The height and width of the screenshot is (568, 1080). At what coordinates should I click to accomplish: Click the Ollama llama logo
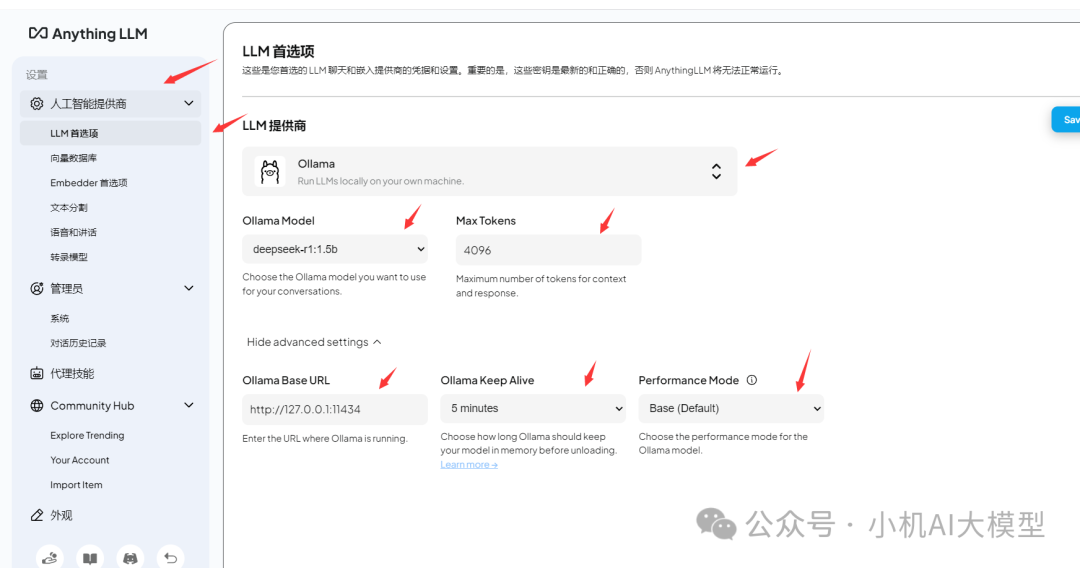click(x=270, y=171)
